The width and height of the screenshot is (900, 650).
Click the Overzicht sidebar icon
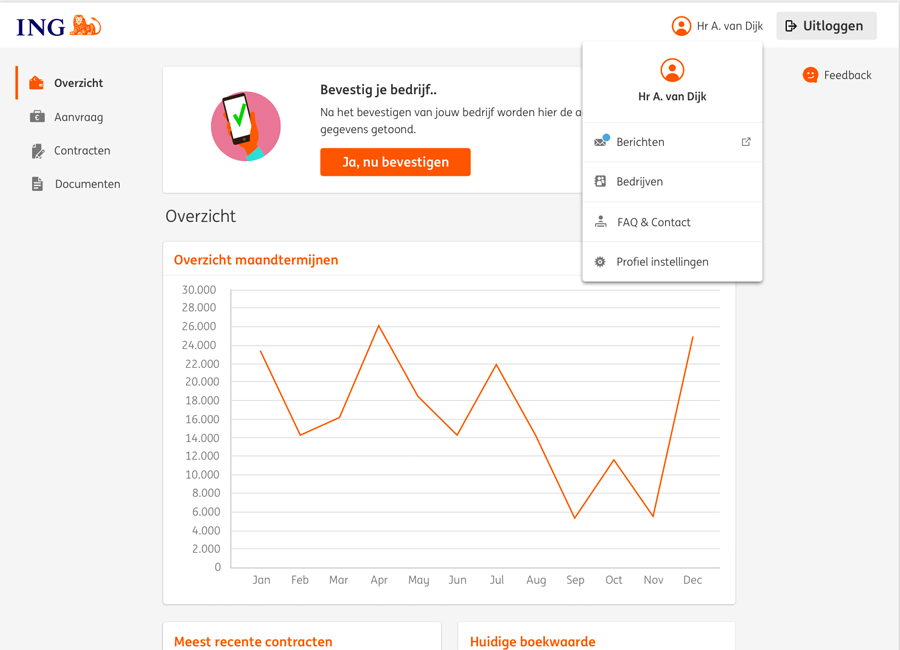pos(37,83)
